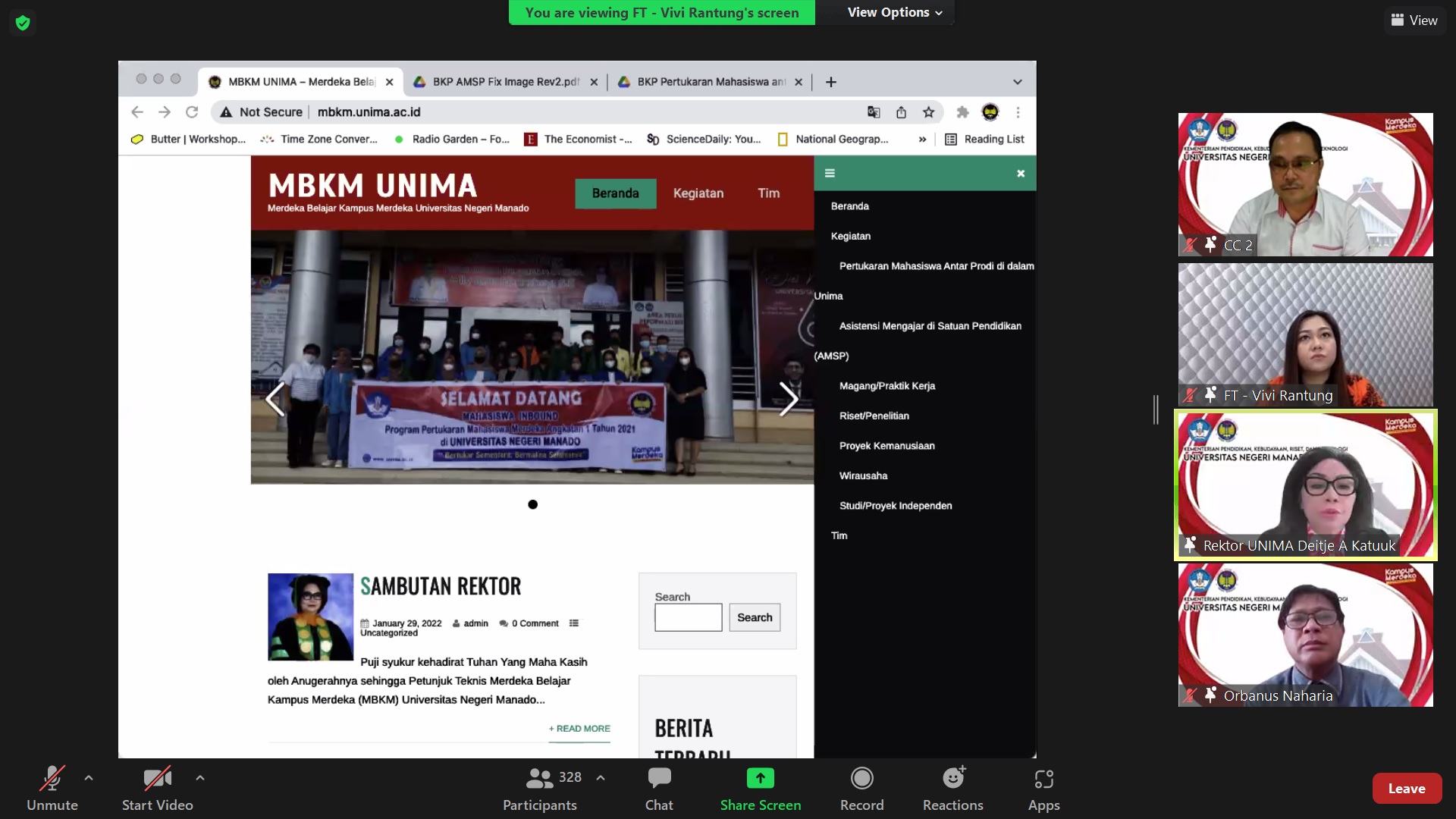Click the Rektor UNIMA Deitje A Katuuk video

click(1306, 485)
